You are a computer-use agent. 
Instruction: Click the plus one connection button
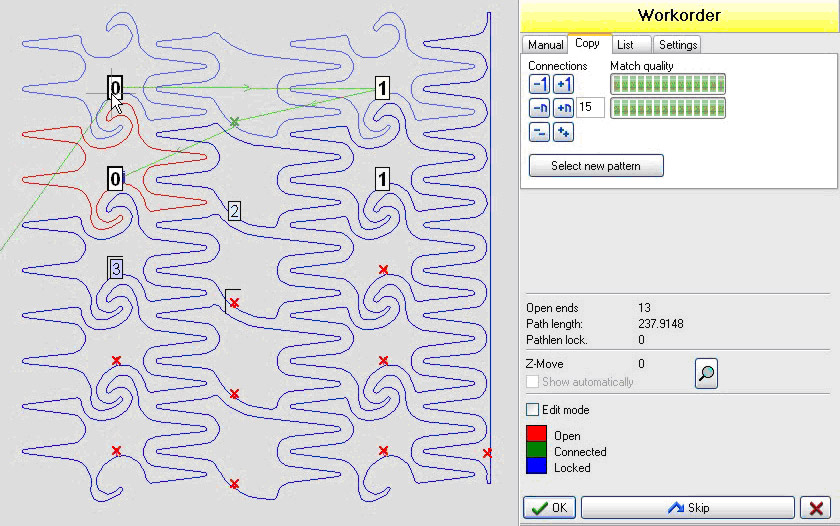(563, 84)
